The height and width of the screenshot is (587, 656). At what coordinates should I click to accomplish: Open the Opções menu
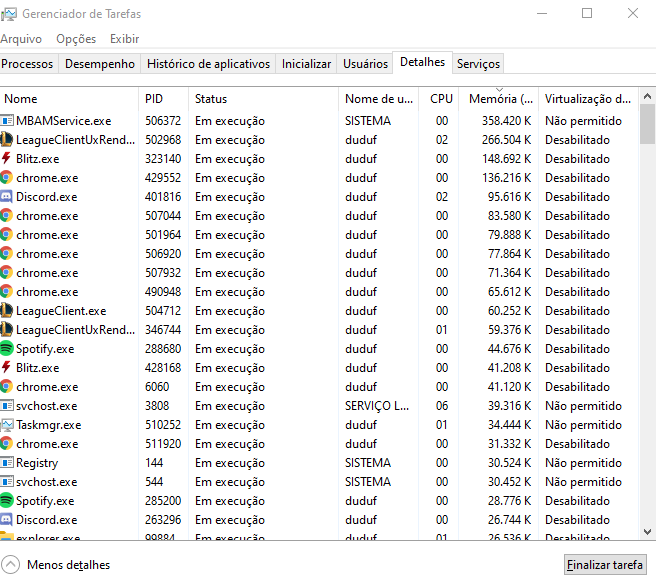click(76, 39)
